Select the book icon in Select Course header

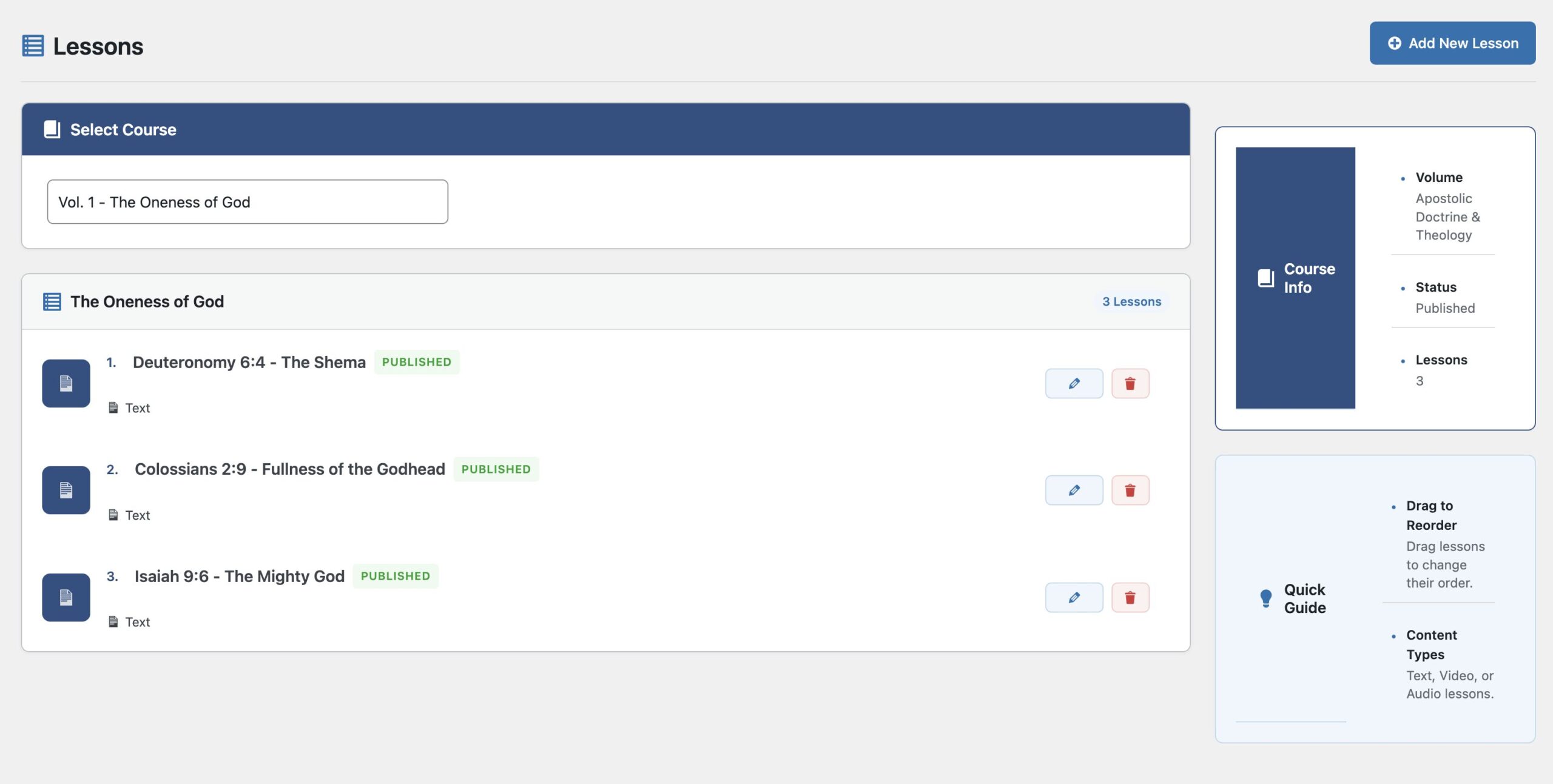pos(51,129)
